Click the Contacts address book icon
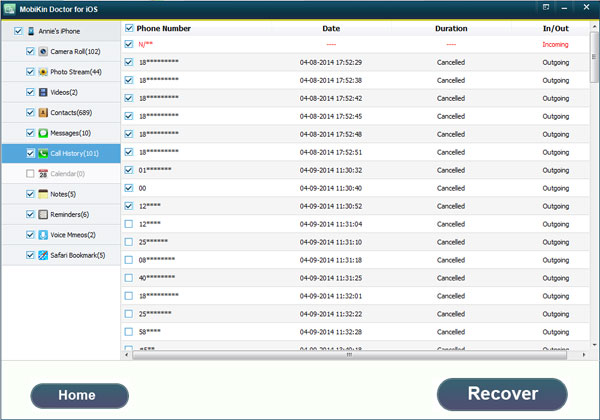 coord(44,113)
